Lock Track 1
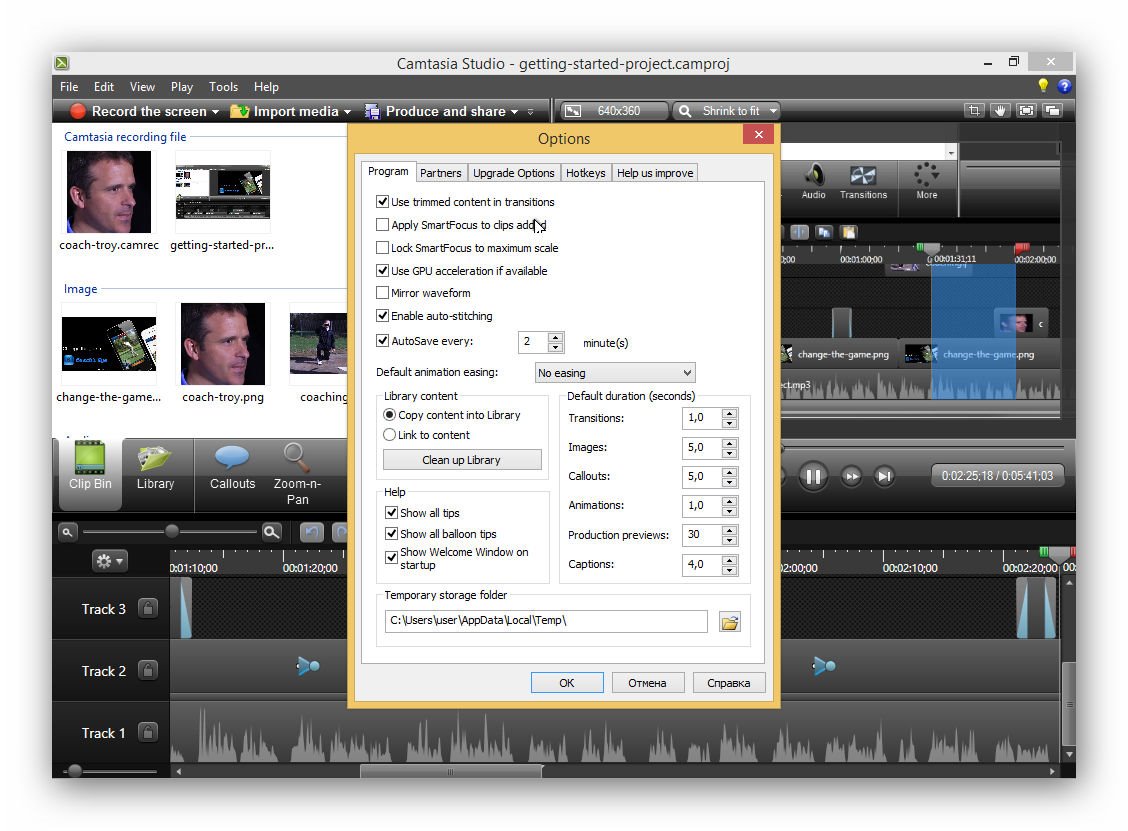This screenshot has width=1128, height=831. point(147,732)
